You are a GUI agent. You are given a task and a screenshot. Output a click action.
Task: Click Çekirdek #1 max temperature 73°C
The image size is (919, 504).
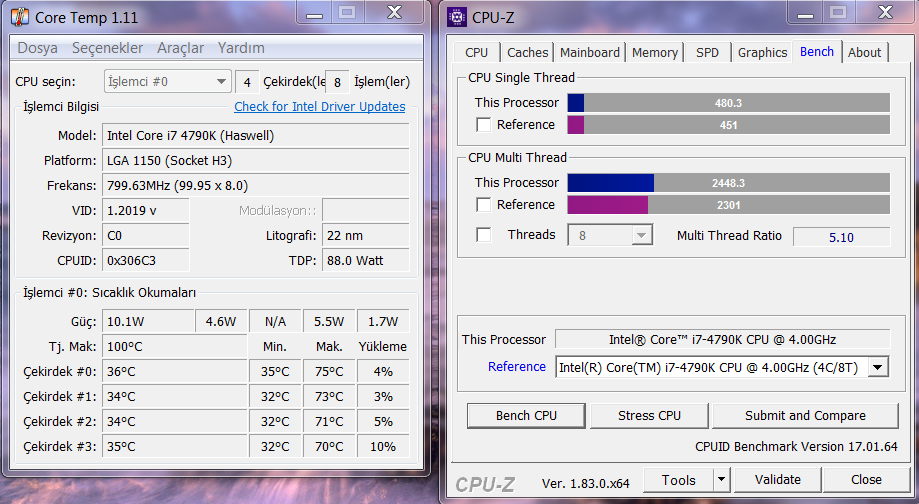pos(329,397)
